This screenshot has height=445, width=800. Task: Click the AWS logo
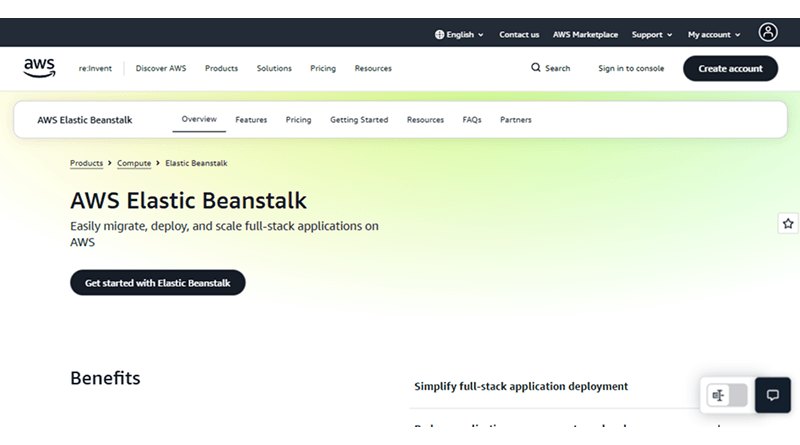[x=39, y=68]
